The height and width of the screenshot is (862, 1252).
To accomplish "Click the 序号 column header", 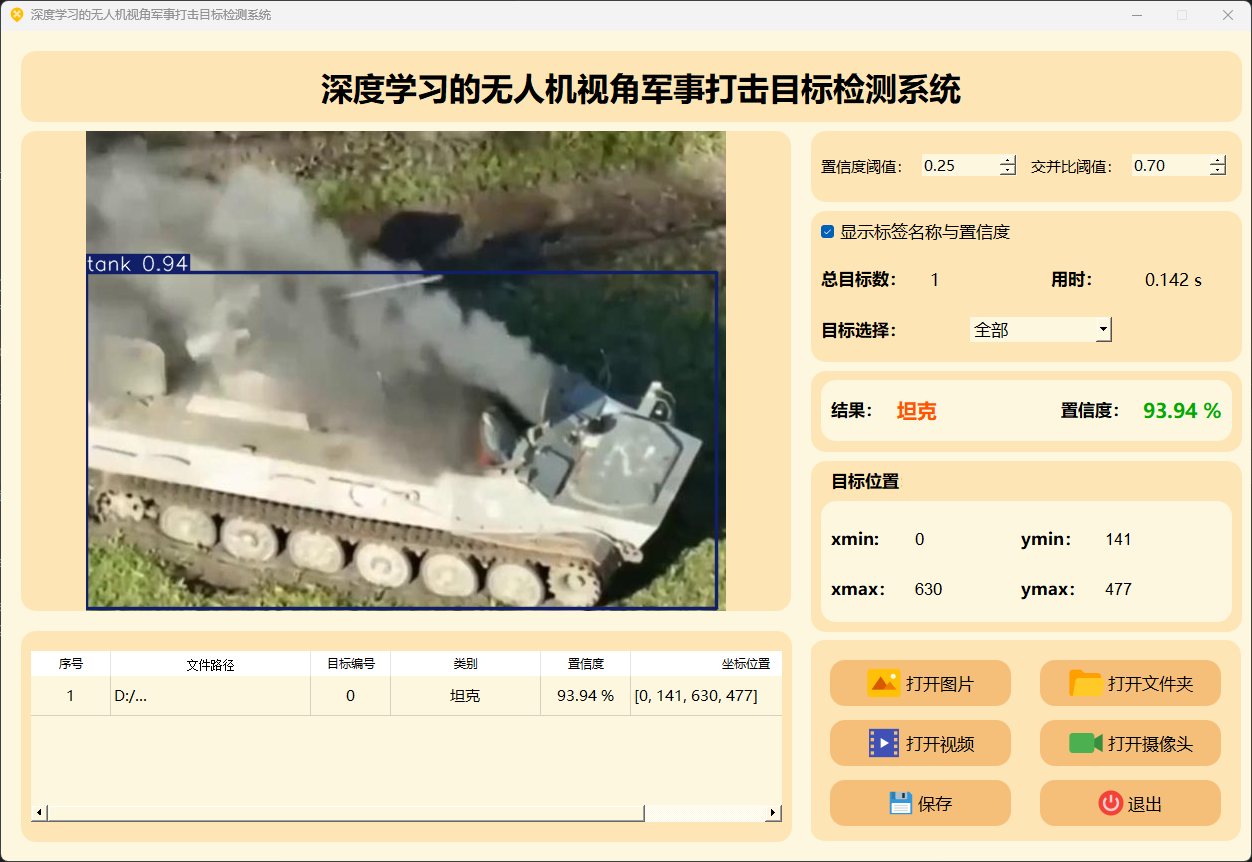I will [70, 664].
